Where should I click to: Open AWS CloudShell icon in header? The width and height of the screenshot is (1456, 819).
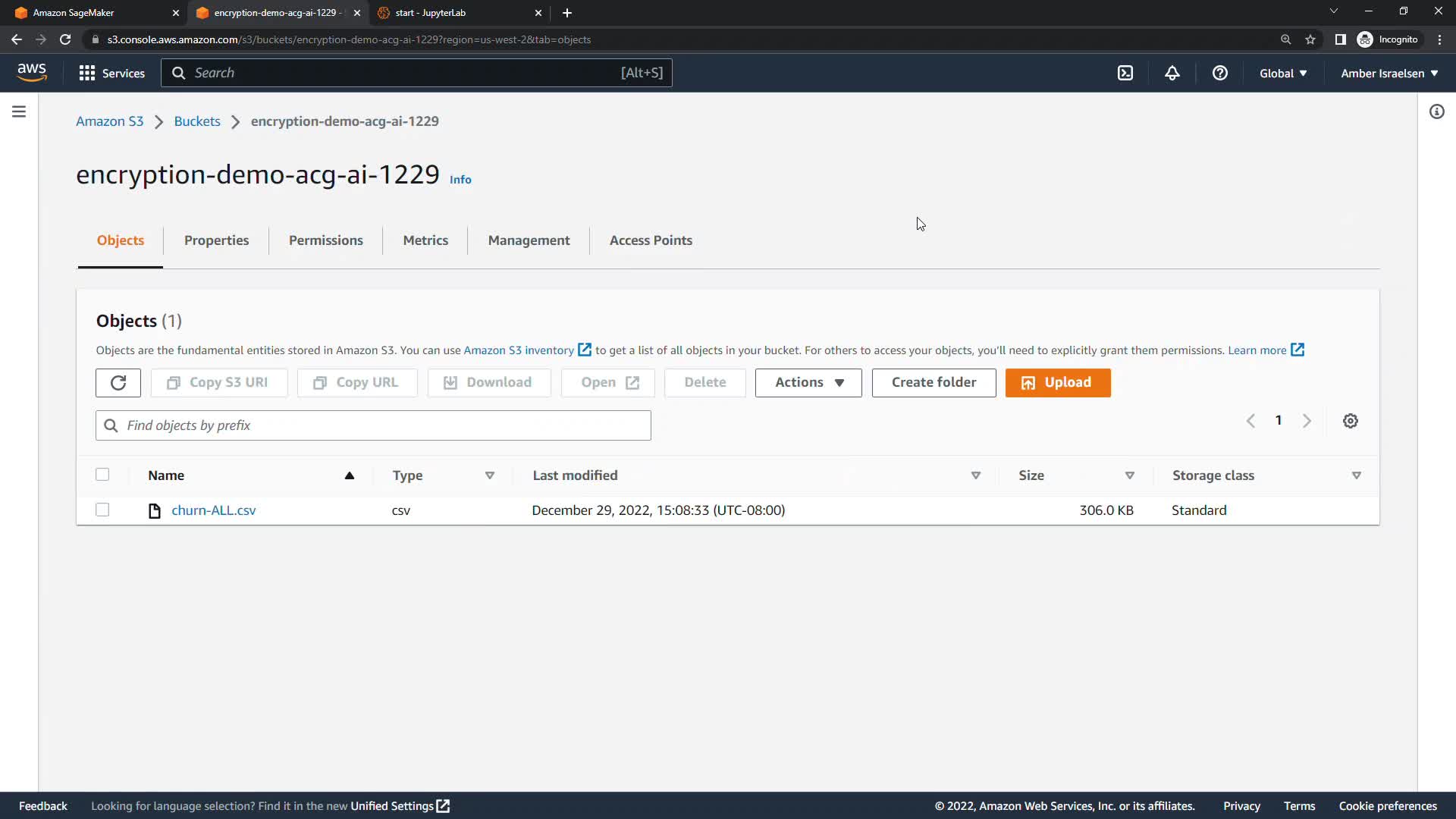(x=1125, y=73)
